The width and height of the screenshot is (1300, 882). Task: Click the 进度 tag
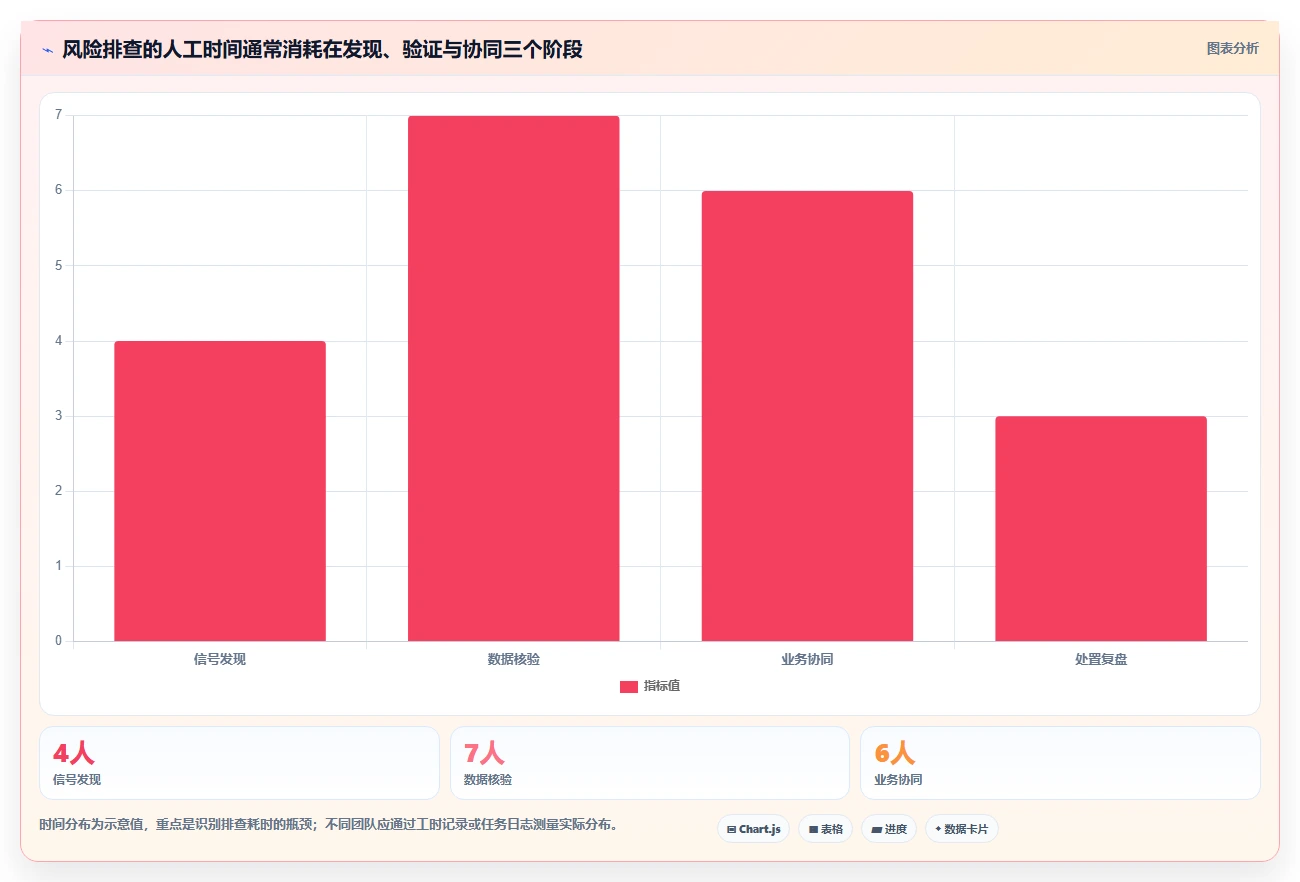[x=888, y=829]
